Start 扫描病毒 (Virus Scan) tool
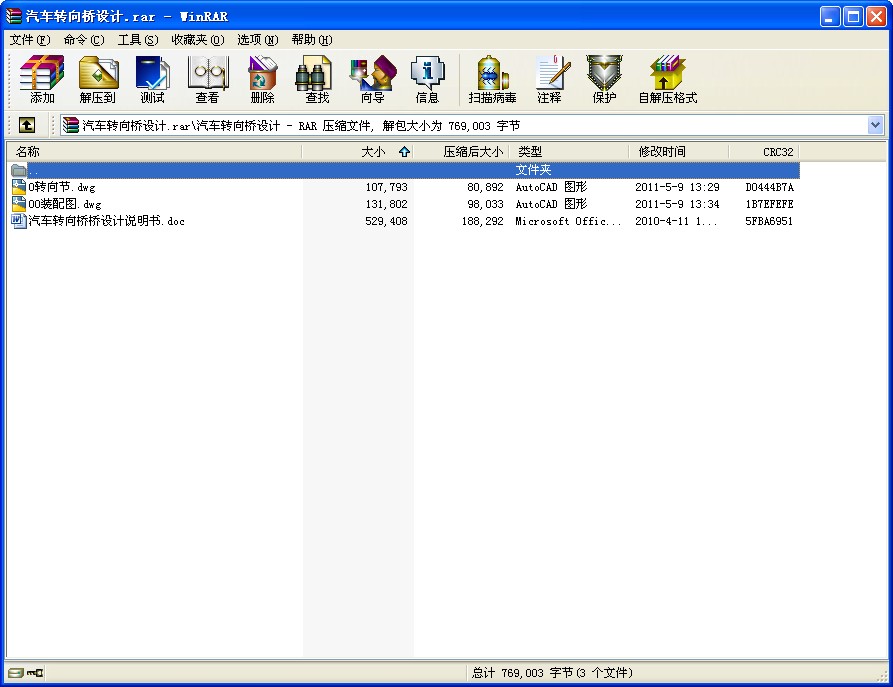This screenshot has width=893, height=687. (492, 79)
